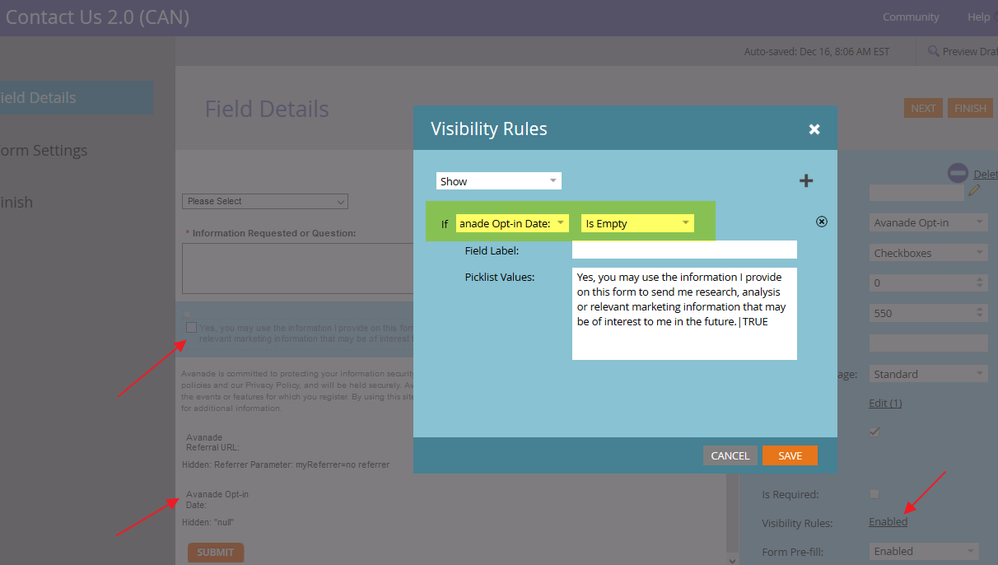Image resolution: width=998 pixels, height=565 pixels.
Task: Open the Community link in header
Action: 910,17
